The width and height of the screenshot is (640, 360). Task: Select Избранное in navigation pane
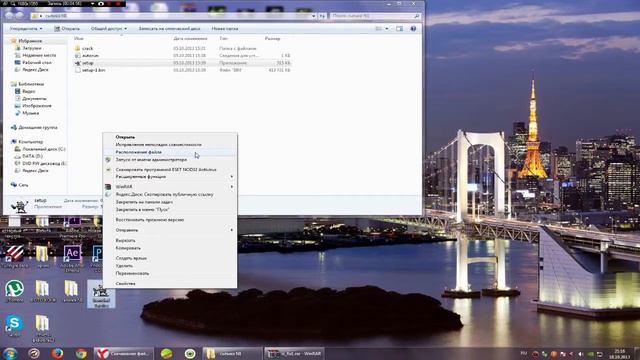click(x=30, y=41)
